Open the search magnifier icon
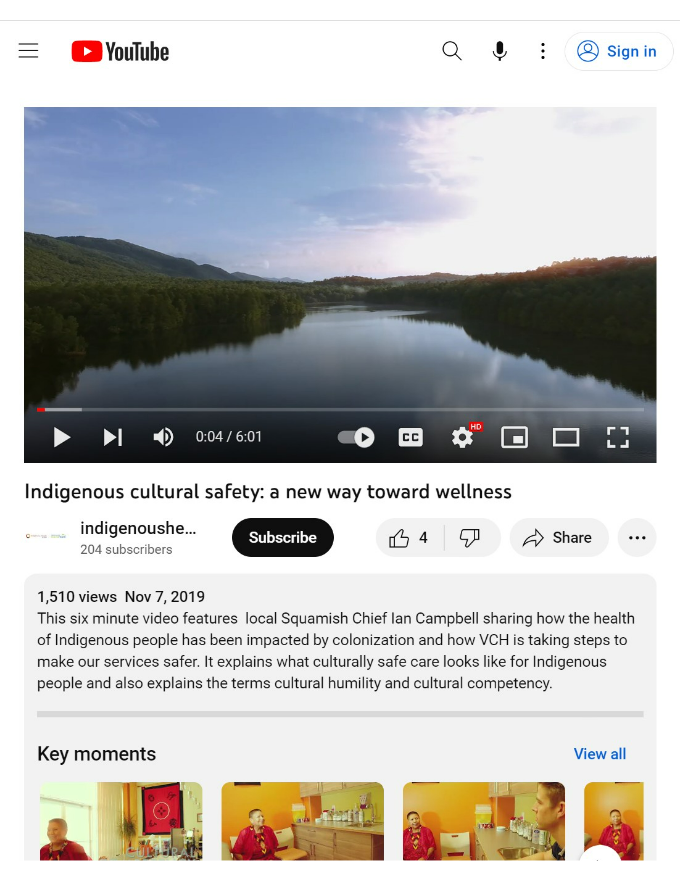This screenshot has width=680, height=880. [x=452, y=51]
